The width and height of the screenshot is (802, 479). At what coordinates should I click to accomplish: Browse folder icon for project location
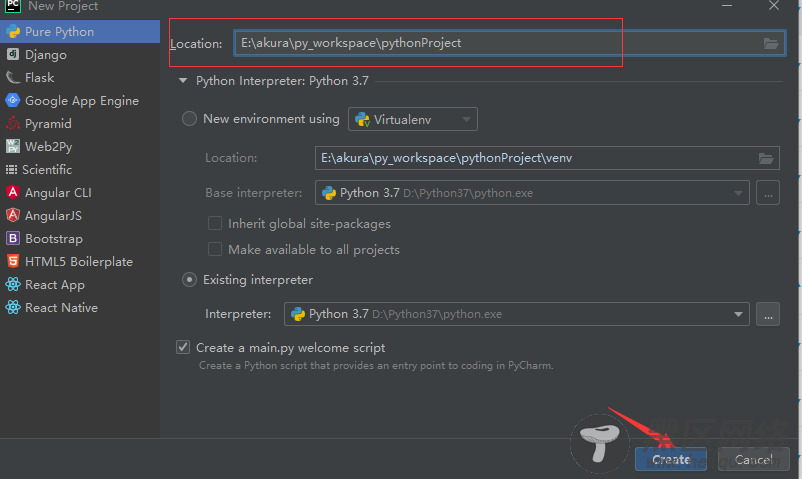coord(771,43)
